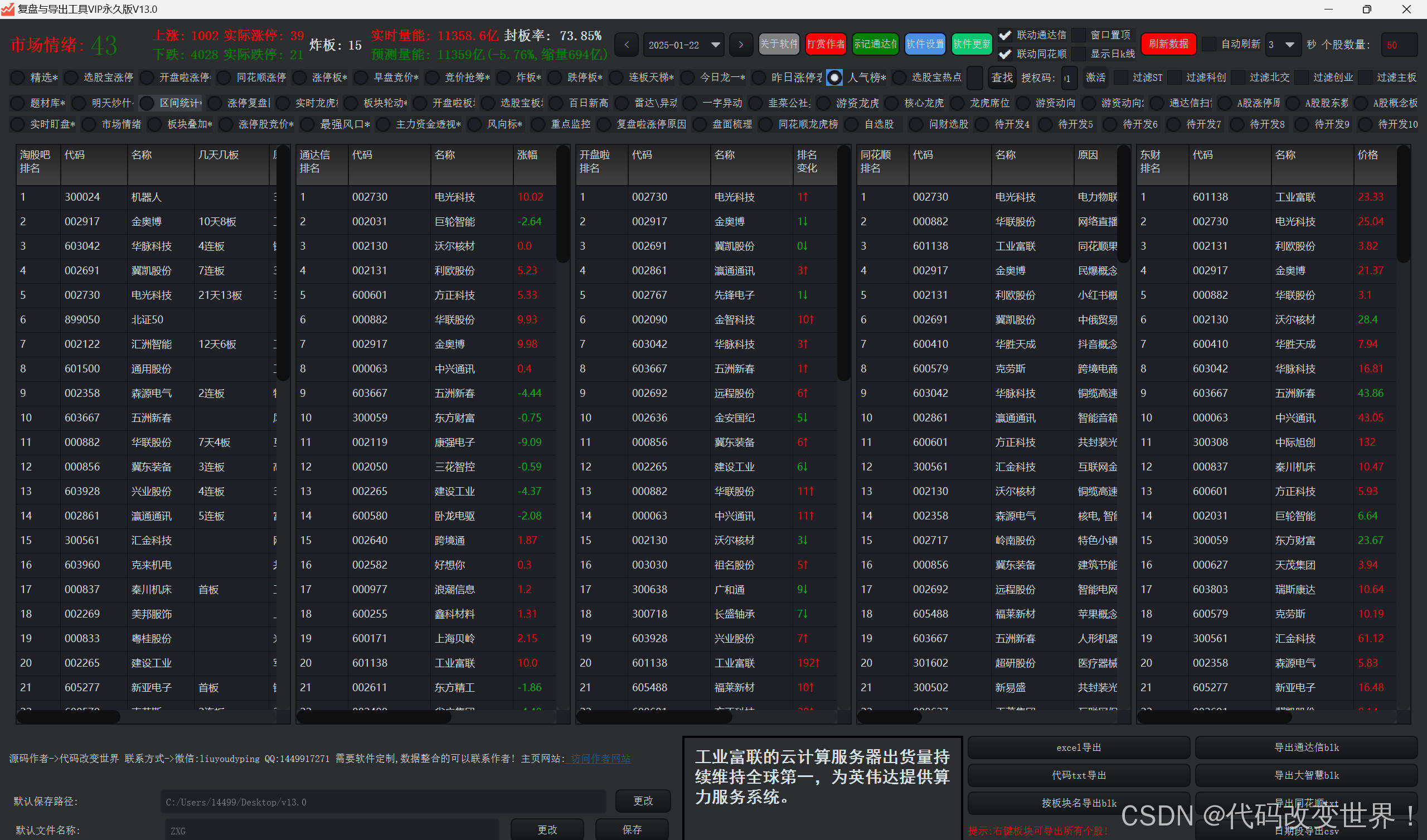Viewport: 1427px width, 840px height.
Task: Uncheck 联动通达信 checkbox
Action: pyautogui.click(x=1005, y=35)
